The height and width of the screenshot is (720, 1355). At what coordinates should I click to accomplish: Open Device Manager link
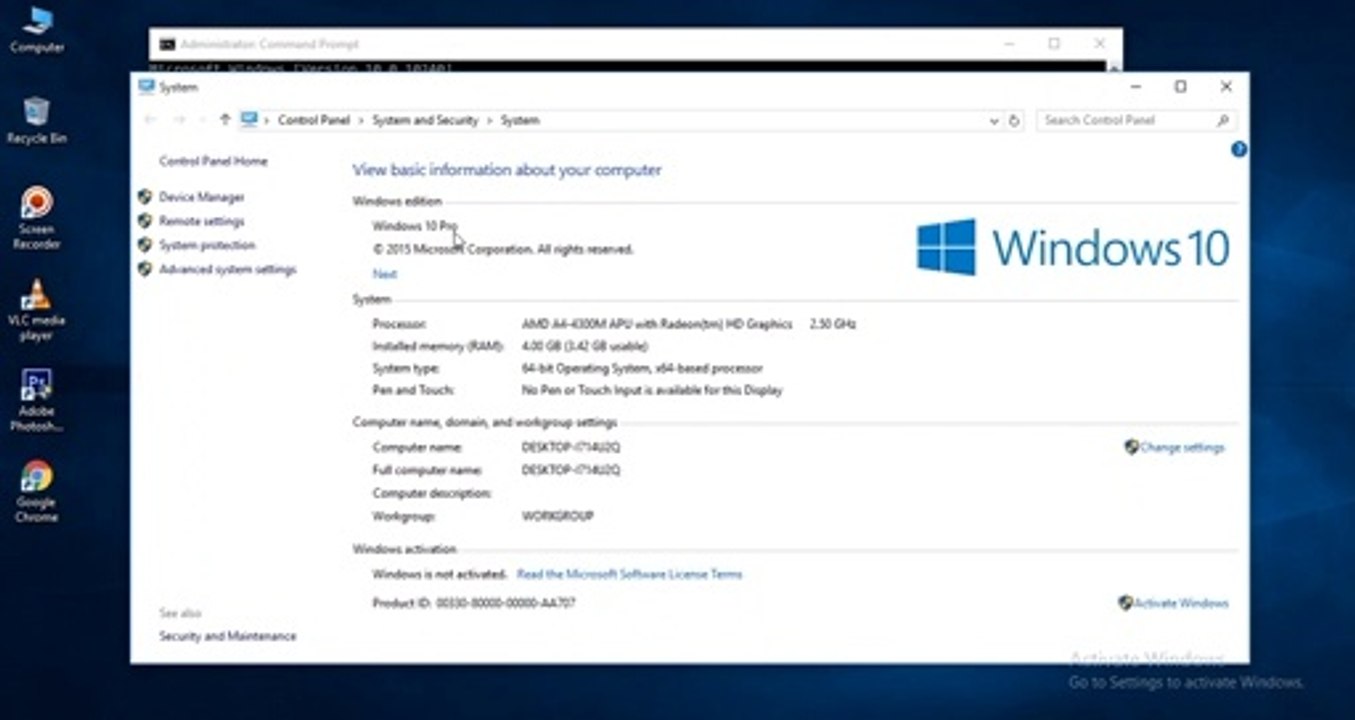pyautogui.click(x=201, y=197)
